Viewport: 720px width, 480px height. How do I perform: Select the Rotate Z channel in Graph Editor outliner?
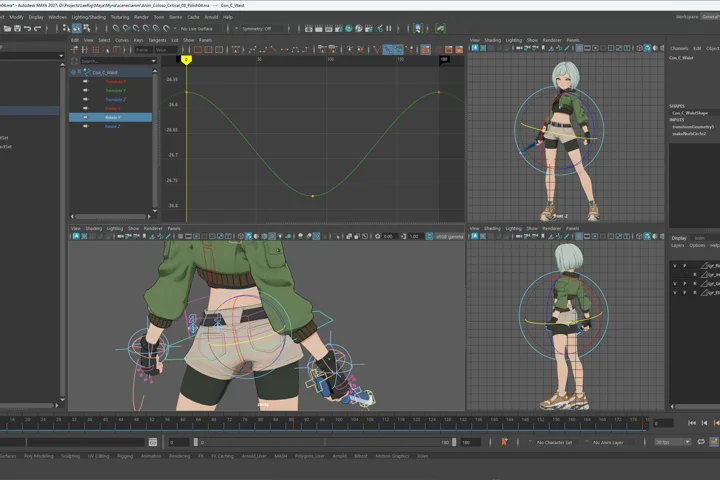(110, 126)
